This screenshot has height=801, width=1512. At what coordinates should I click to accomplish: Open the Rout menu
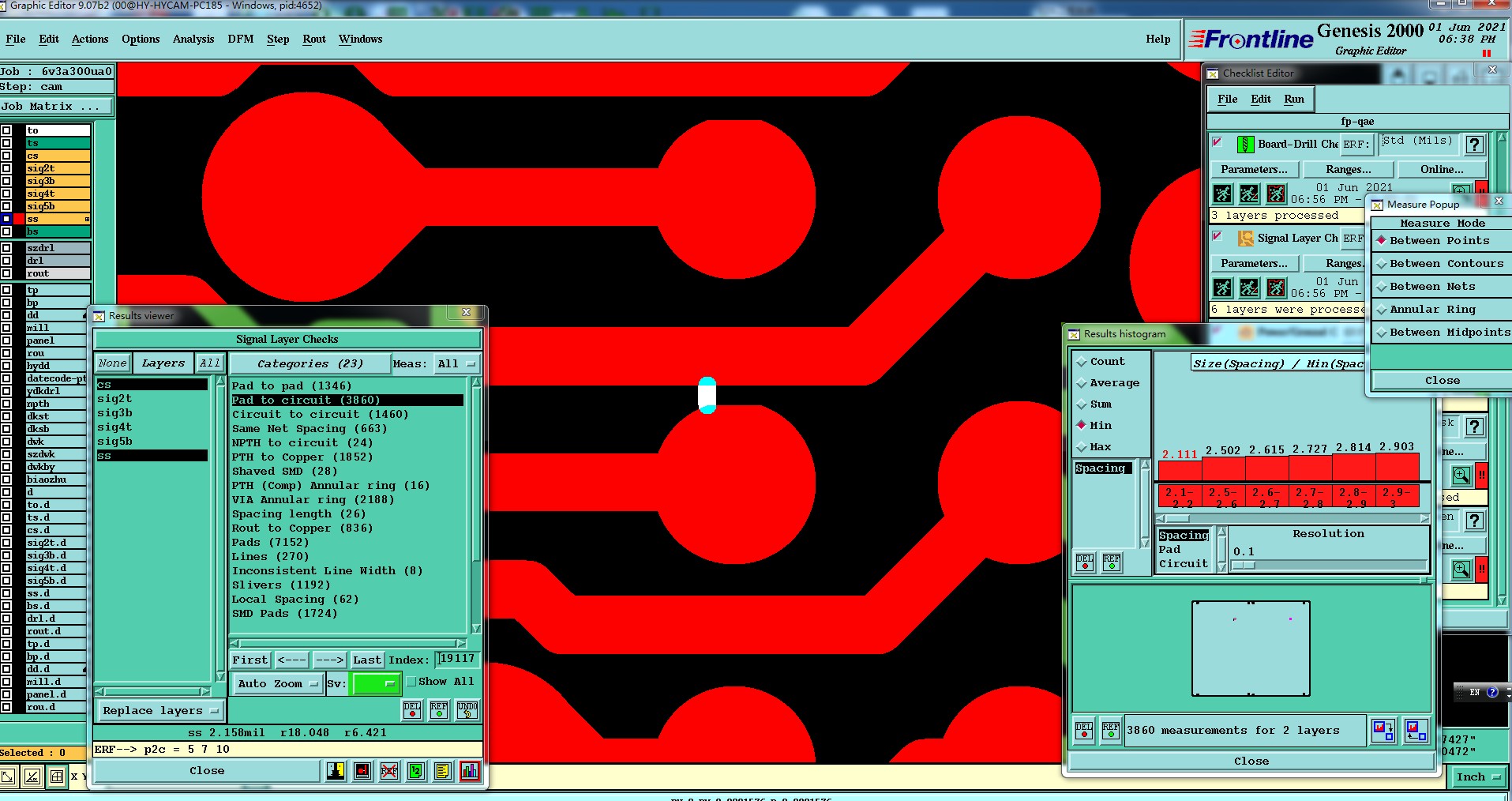click(314, 39)
